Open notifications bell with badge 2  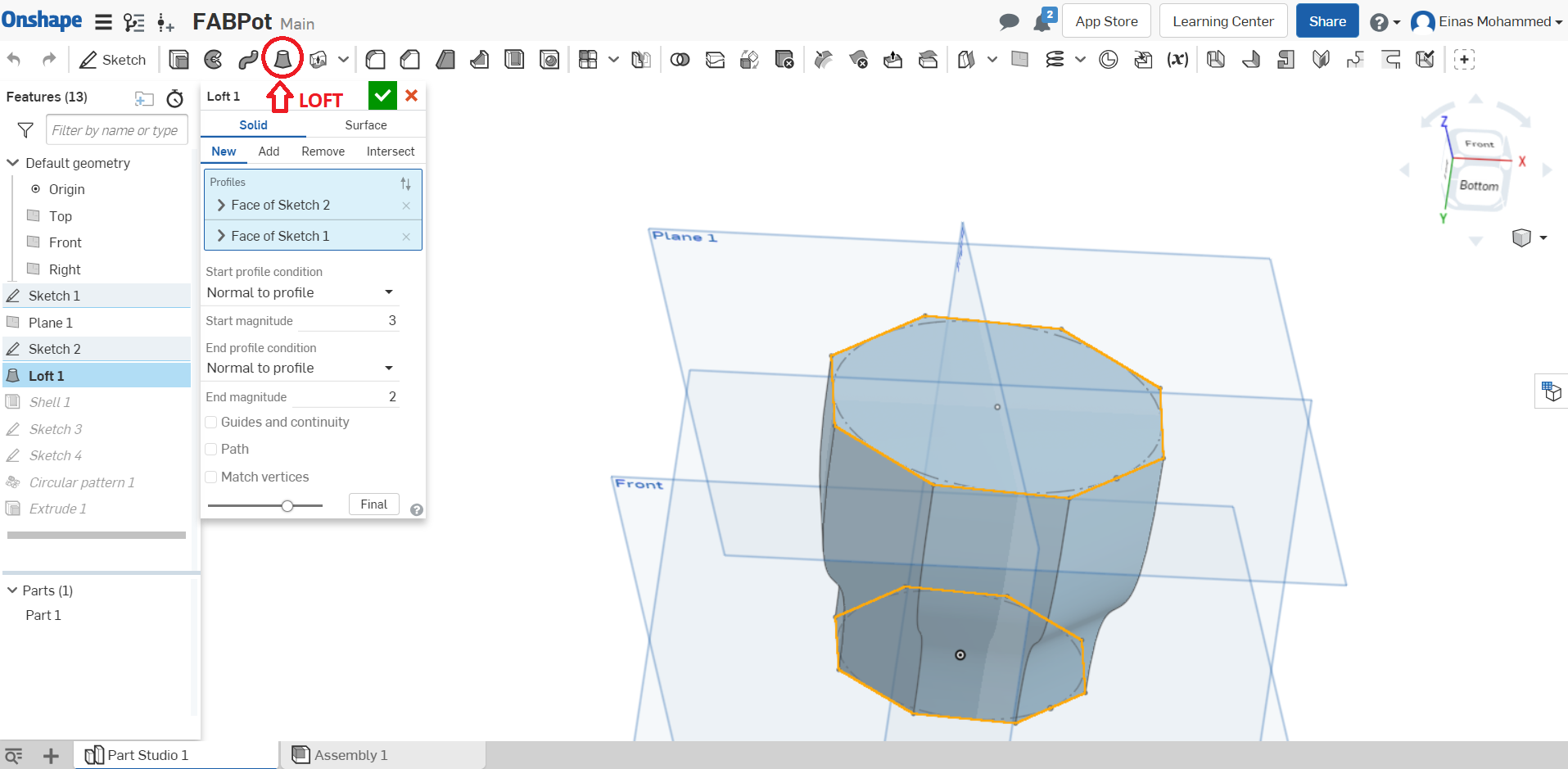(x=1044, y=20)
